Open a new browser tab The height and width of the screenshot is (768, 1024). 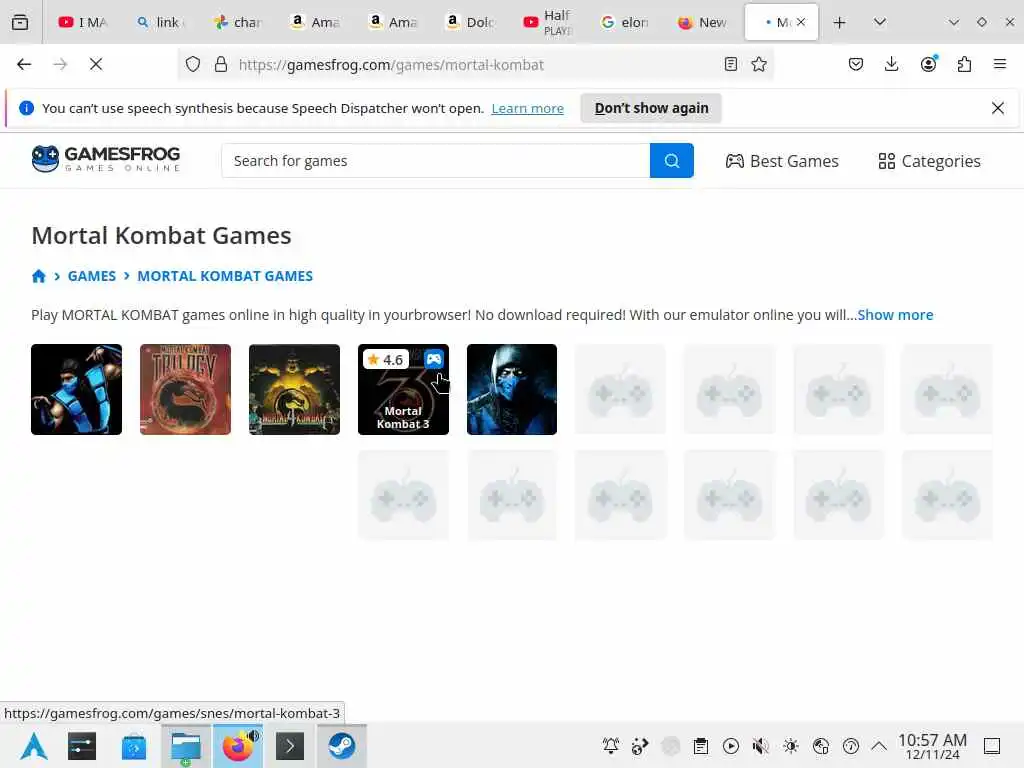[840, 22]
